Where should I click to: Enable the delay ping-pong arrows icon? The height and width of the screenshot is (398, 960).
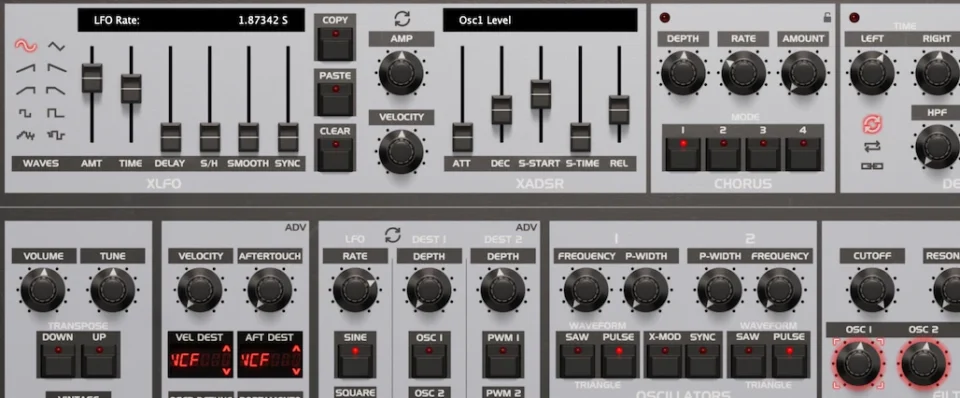pyautogui.click(x=872, y=147)
